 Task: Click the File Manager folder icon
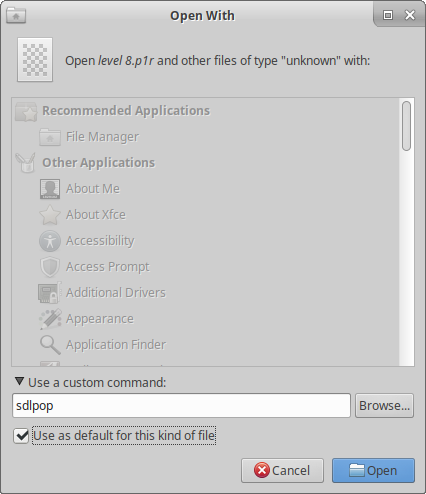[50, 137]
